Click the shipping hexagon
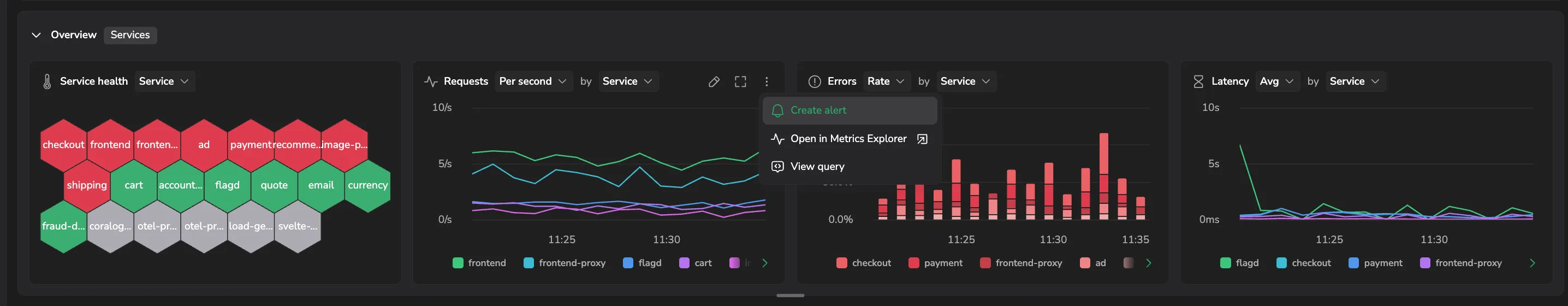The width and height of the screenshot is (1568, 306). tap(86, 185)
